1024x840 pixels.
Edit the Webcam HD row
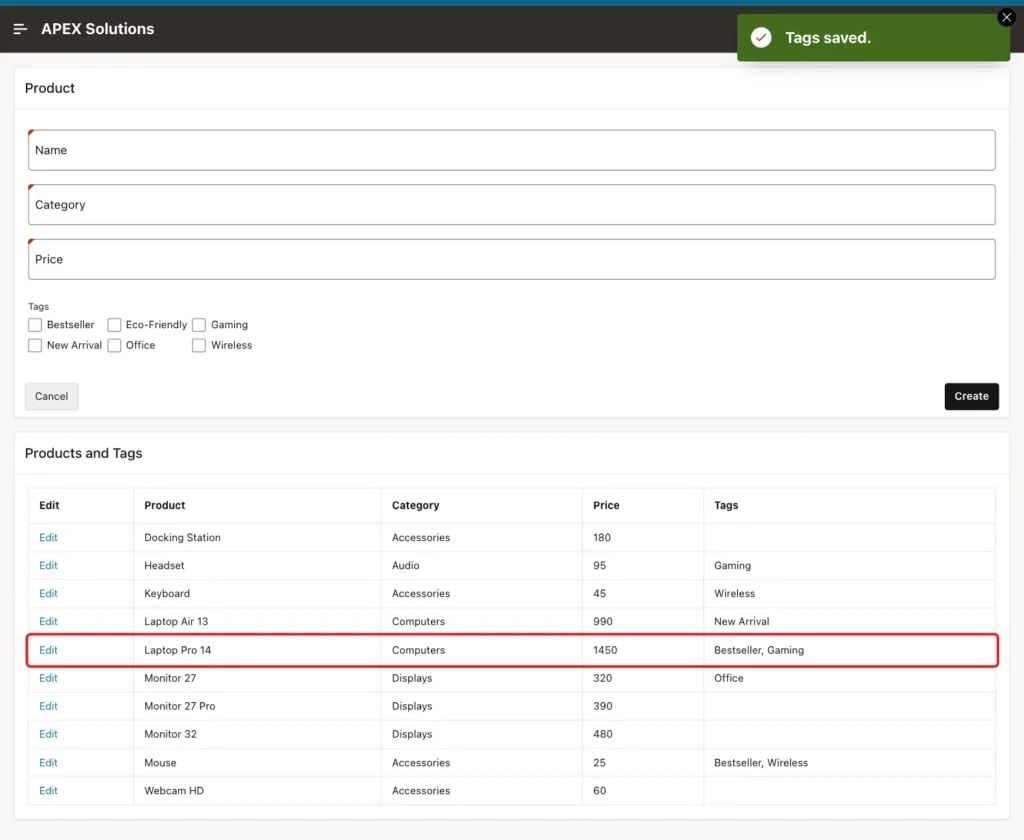tap(48, 791)
